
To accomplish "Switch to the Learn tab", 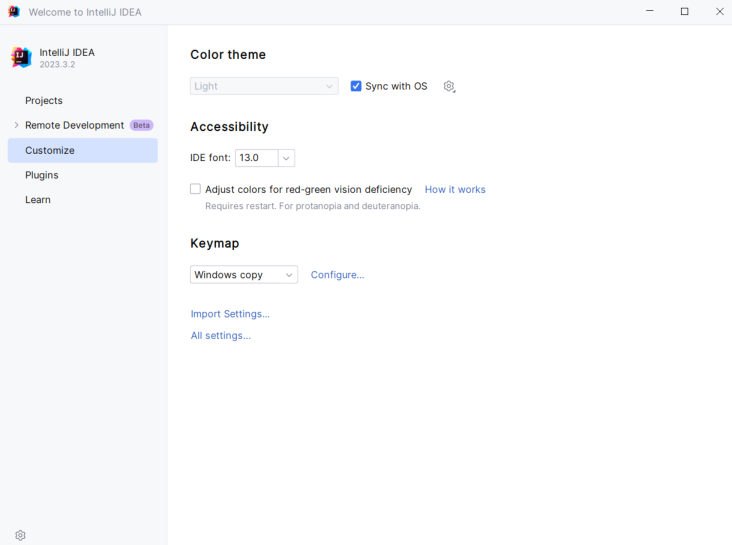I will click(x=38, y=200).
